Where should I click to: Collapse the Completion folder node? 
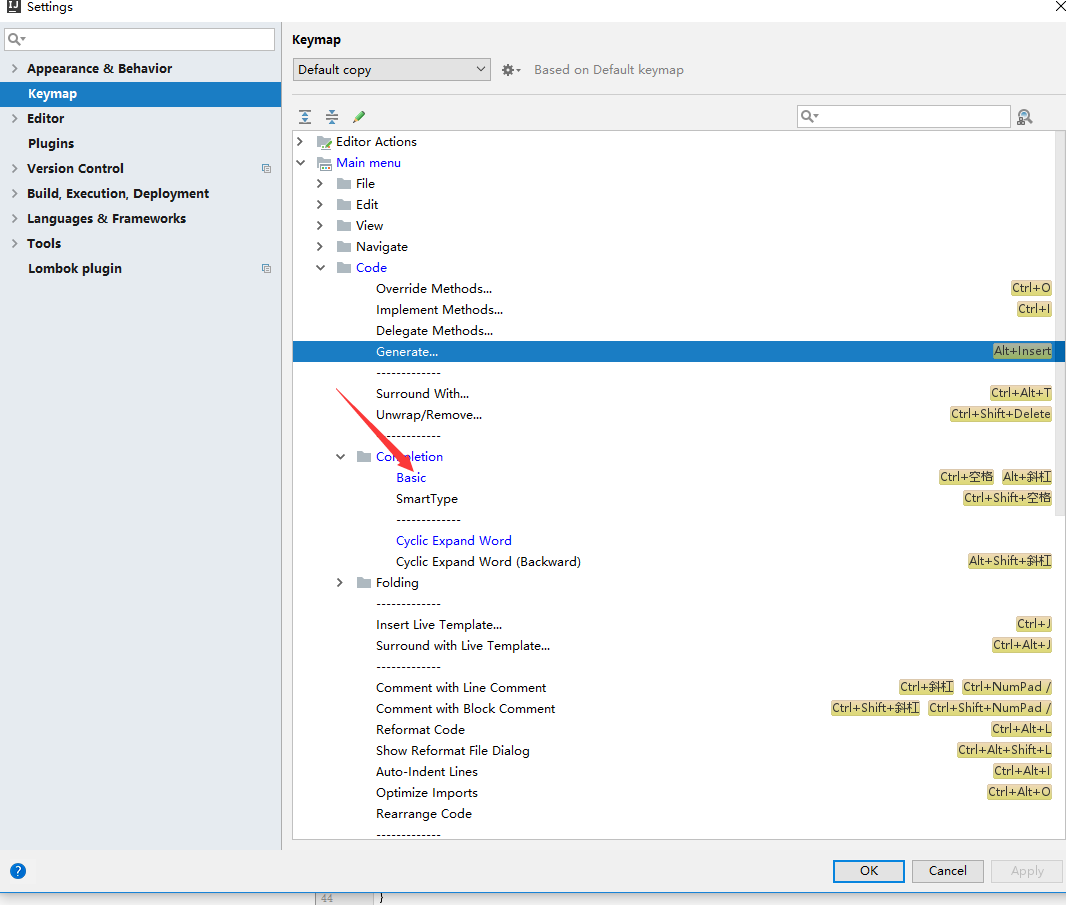(340, 457)
